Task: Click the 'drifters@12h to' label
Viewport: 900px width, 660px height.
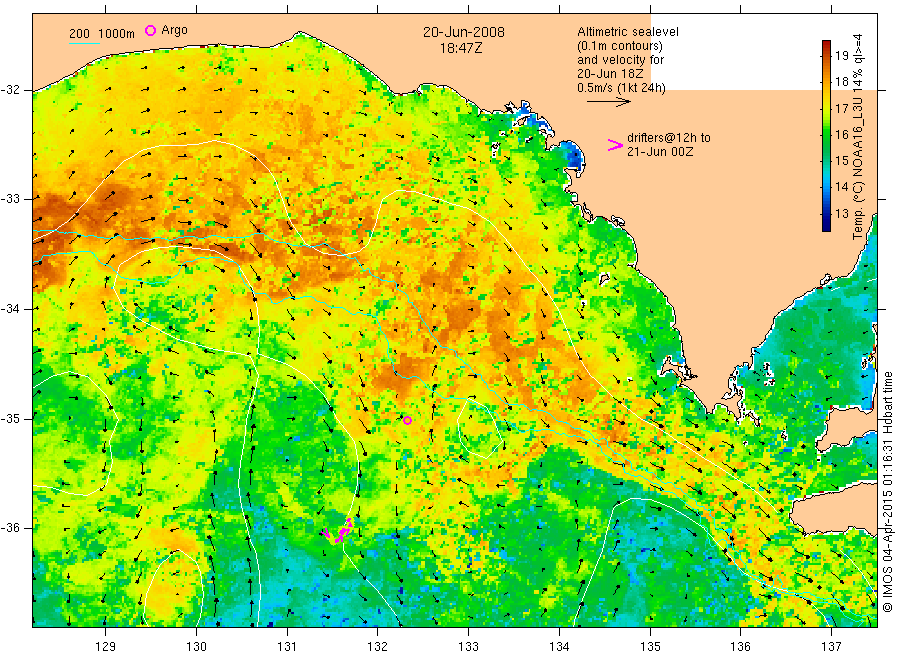Action: (x=669, y=138)
